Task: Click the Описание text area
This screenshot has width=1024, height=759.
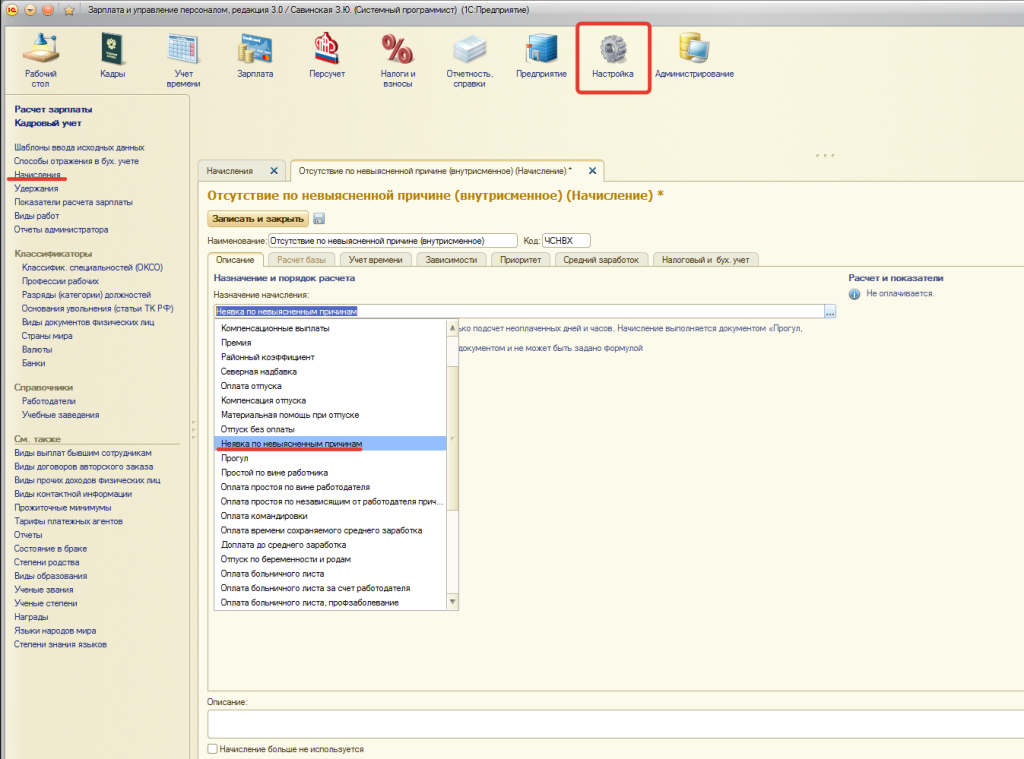Action: 615,724
